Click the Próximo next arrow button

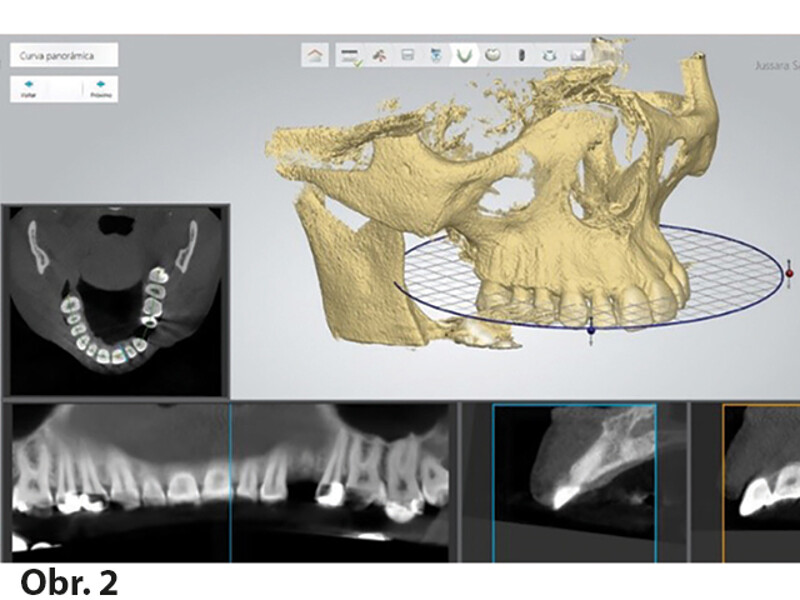click(100, 89)
